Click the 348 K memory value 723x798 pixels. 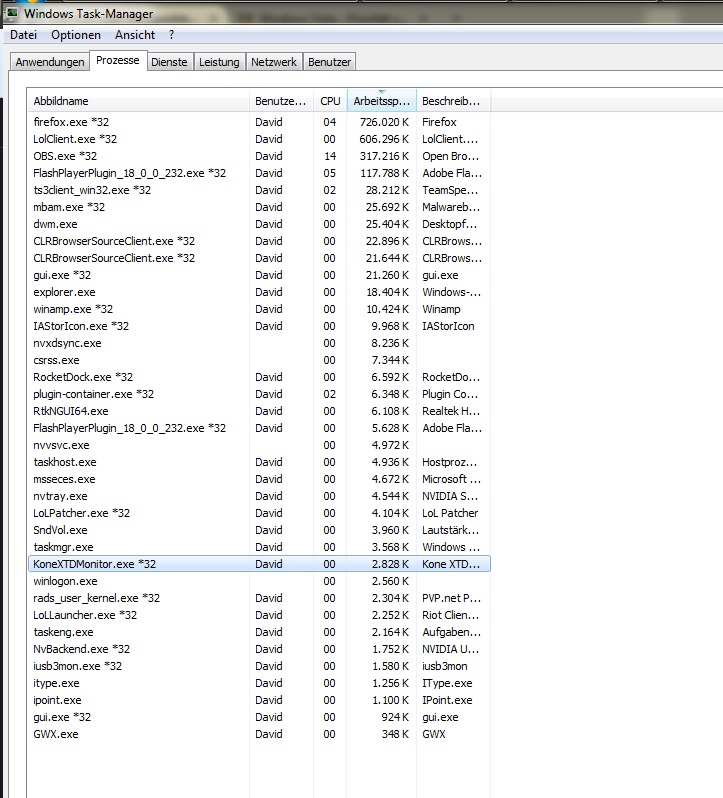(395, 734)
